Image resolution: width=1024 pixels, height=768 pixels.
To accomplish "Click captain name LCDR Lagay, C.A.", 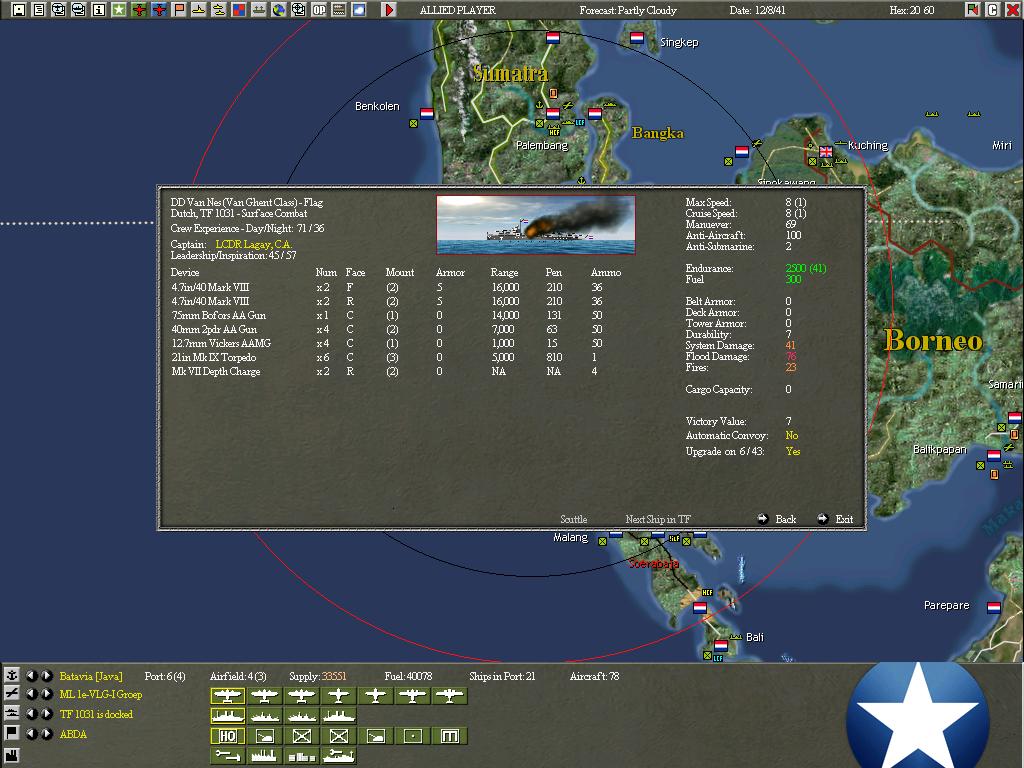I will pyautogui.click(x=253, y=244).
